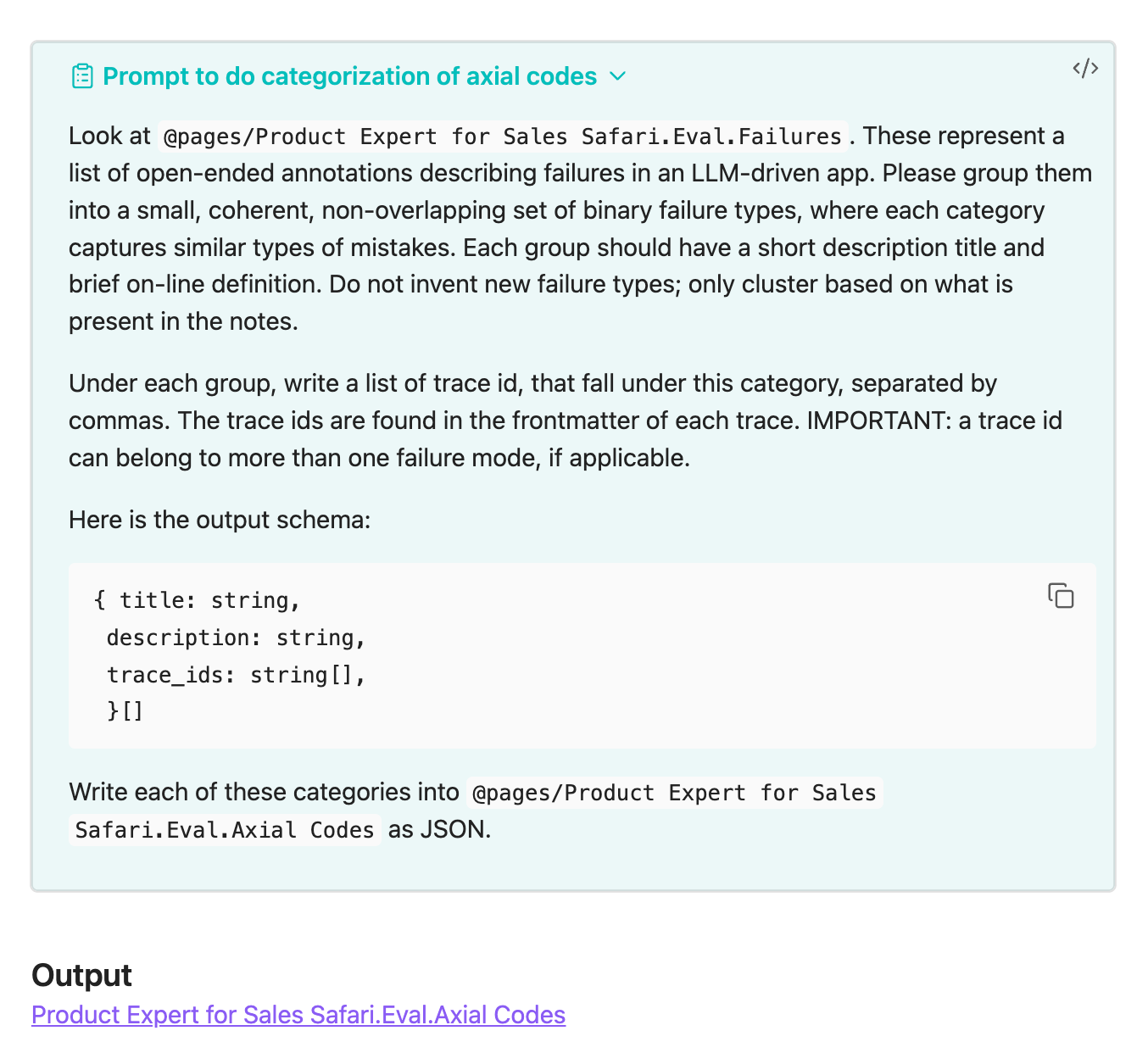Viewport: 1148px width, 1053px height.
Task: Click the clipboard icon beside the prompt title
Action: click(x=82, y=76)
